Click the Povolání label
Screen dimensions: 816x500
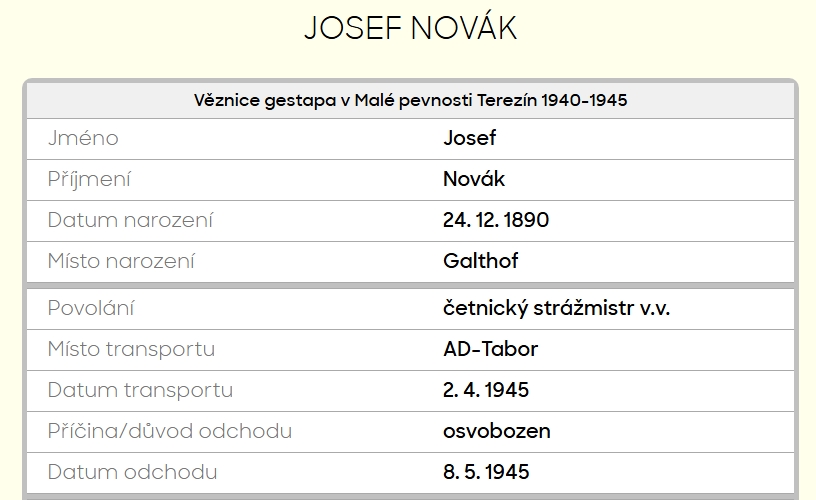[91, 308]
